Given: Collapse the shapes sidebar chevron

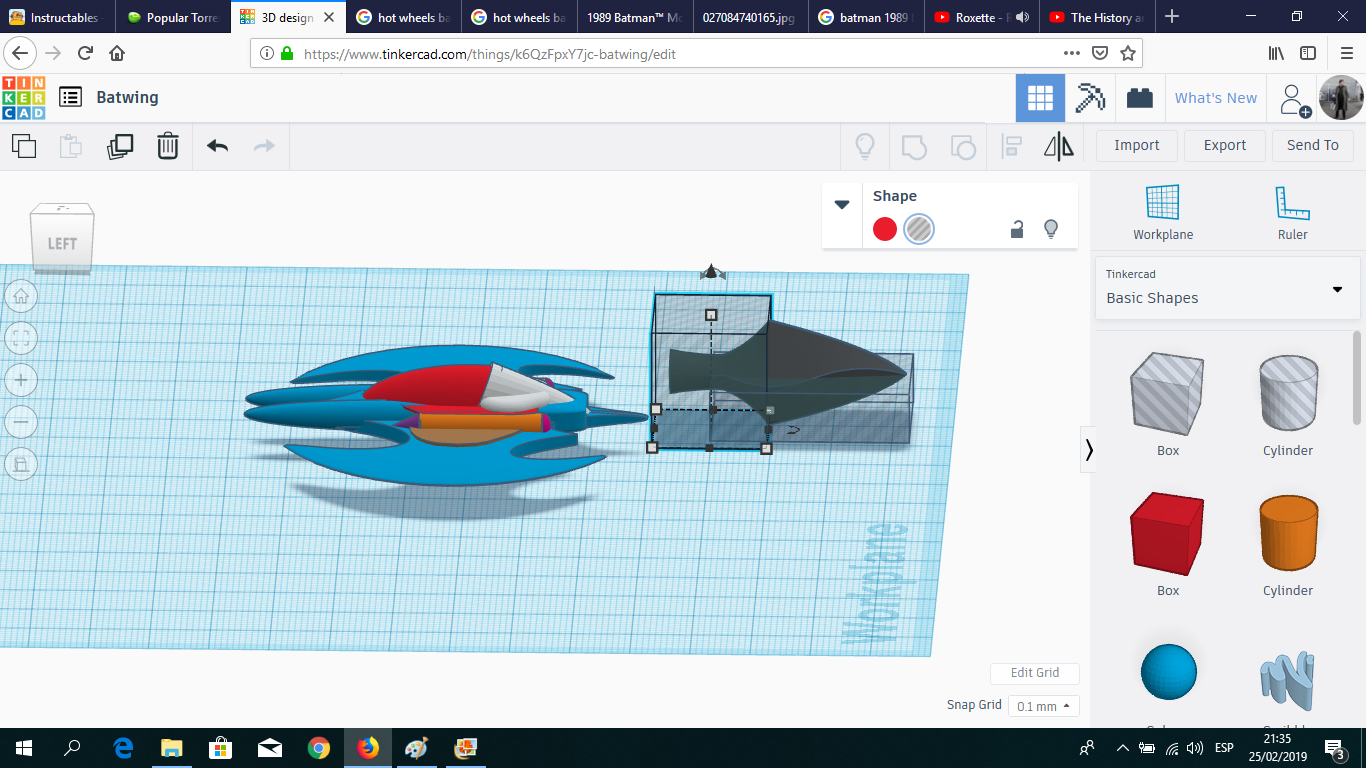Looking at the screenshot, I should point(1089,451).
